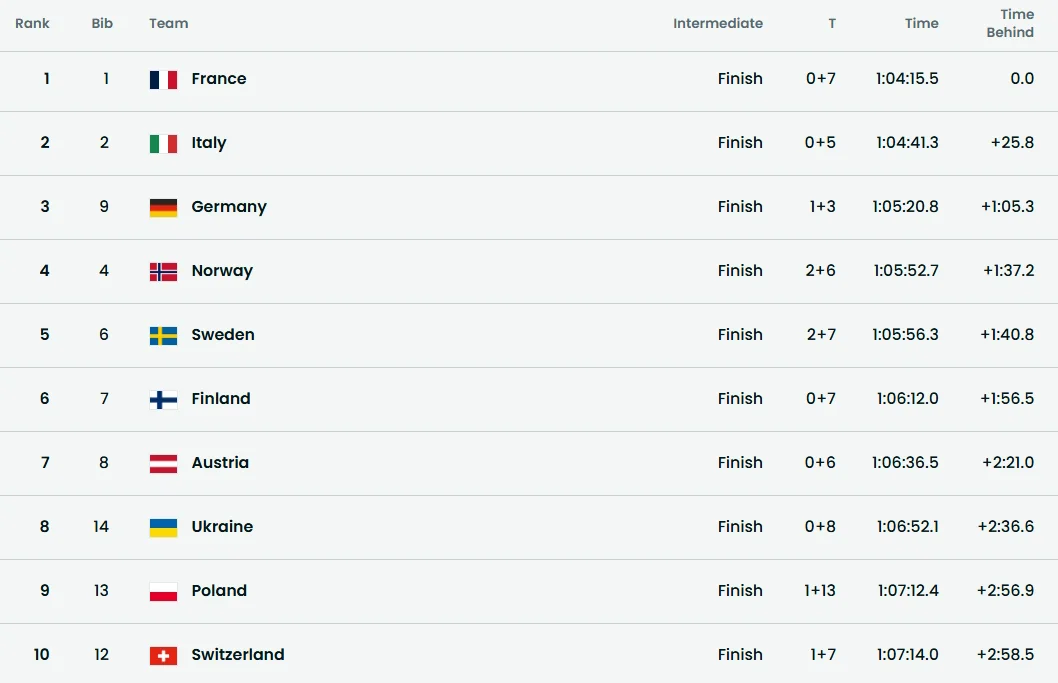Select the Poland flag icon
Viewport: 1058px width, 683px height.
163,591
